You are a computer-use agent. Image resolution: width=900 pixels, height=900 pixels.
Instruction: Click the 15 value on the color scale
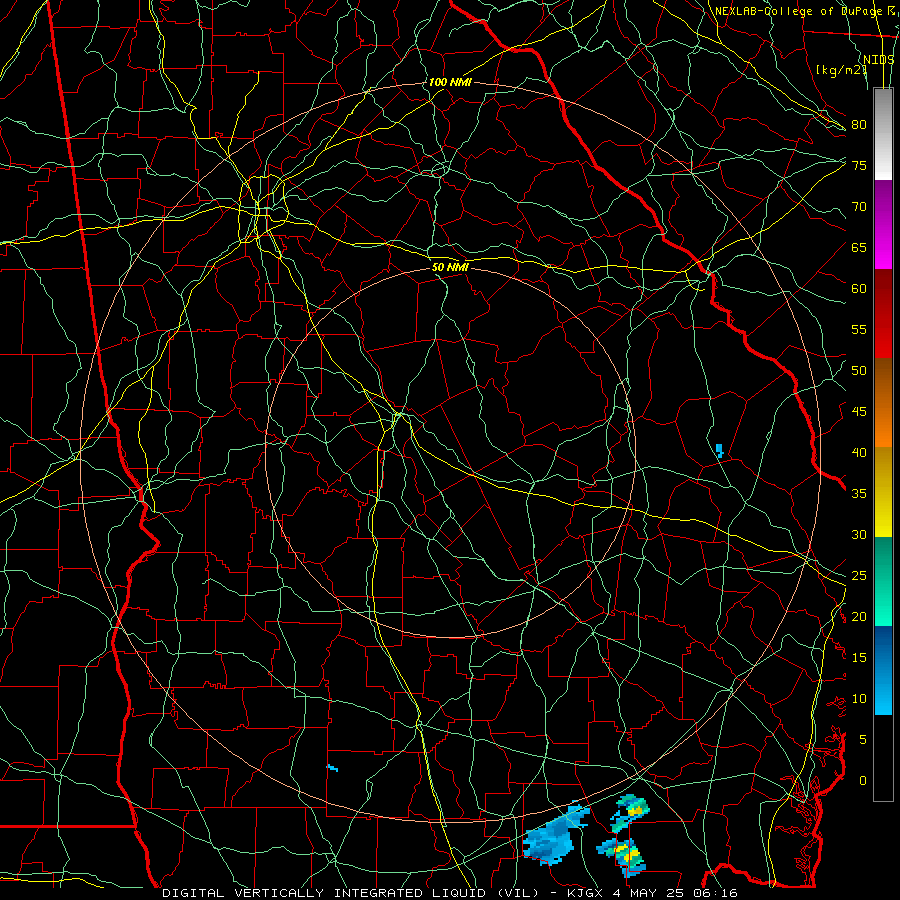pos(859,658)
